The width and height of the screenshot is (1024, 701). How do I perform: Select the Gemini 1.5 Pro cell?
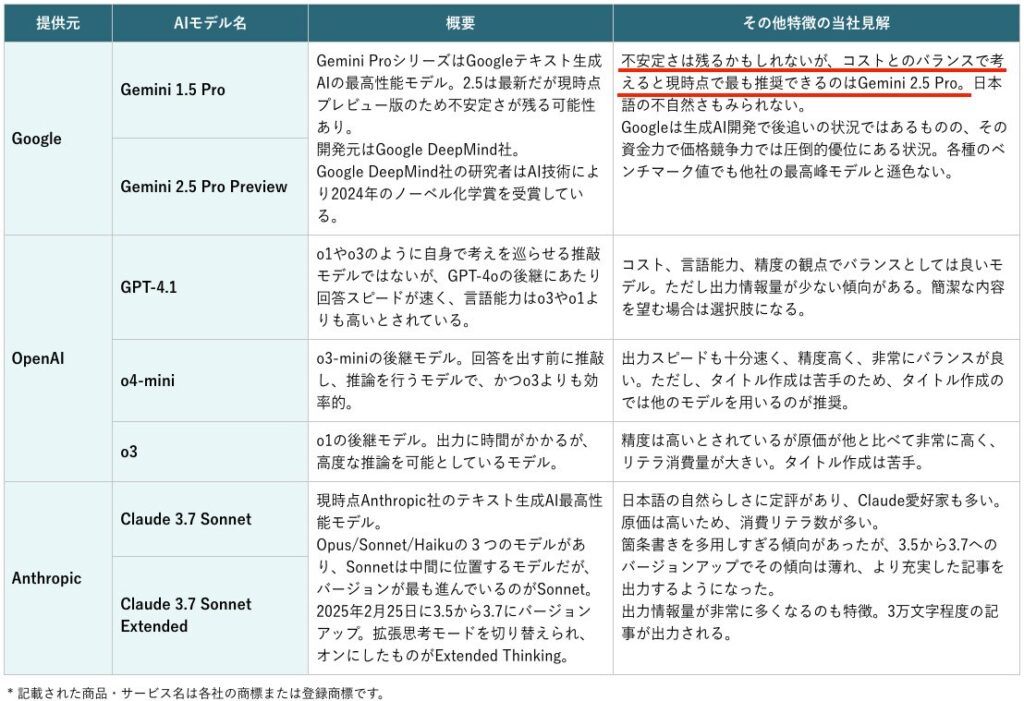pyautogui.click(x=210, y=90)
